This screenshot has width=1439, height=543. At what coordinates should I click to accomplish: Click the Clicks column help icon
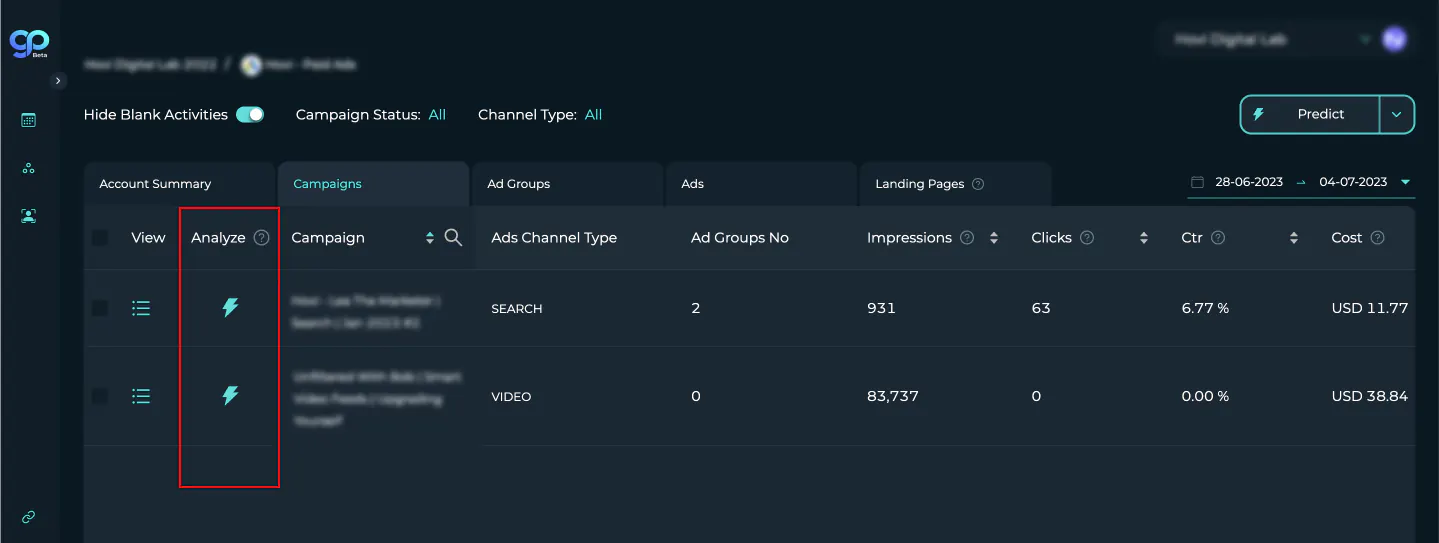coord(1087,238)
